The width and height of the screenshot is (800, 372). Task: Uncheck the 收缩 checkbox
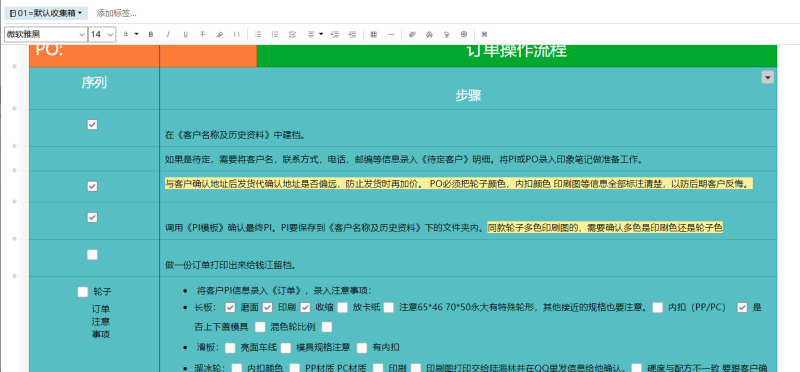coord(305,308)
